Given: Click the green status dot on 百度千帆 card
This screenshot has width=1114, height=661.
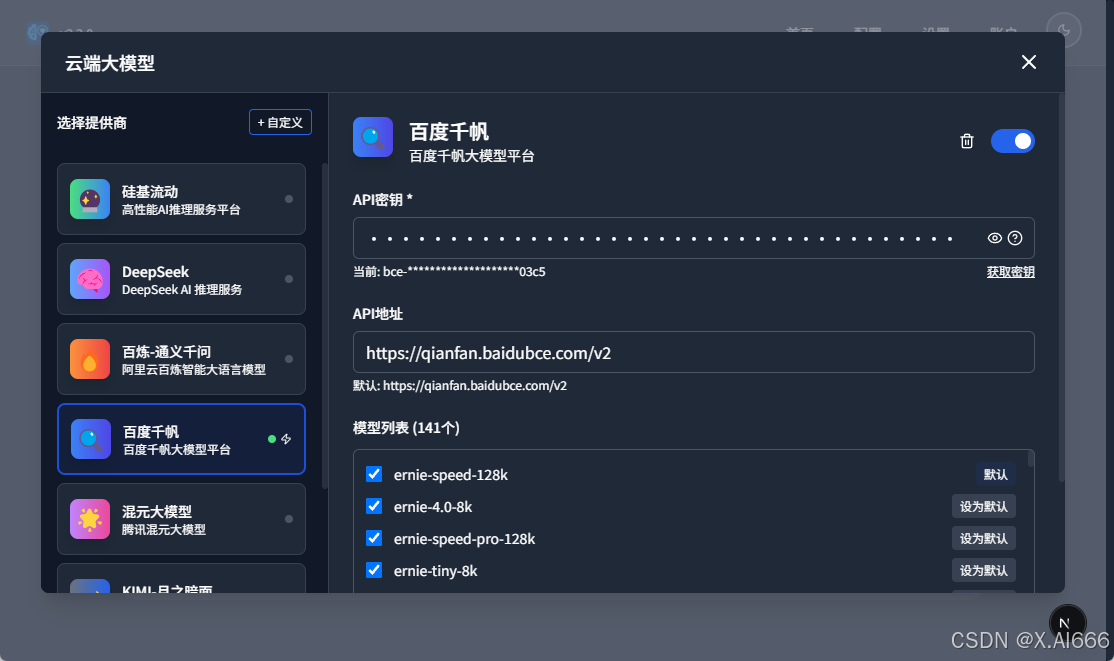Looking at the screenshot, I should pos(271,439).
